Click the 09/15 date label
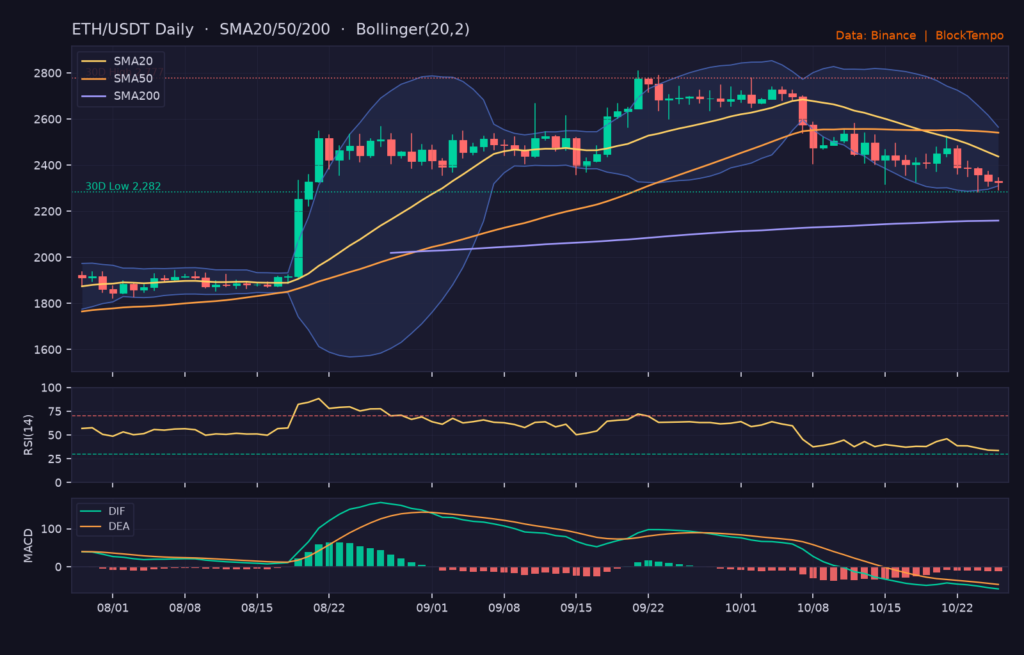 pyautogui.click(x=576, y=608)
